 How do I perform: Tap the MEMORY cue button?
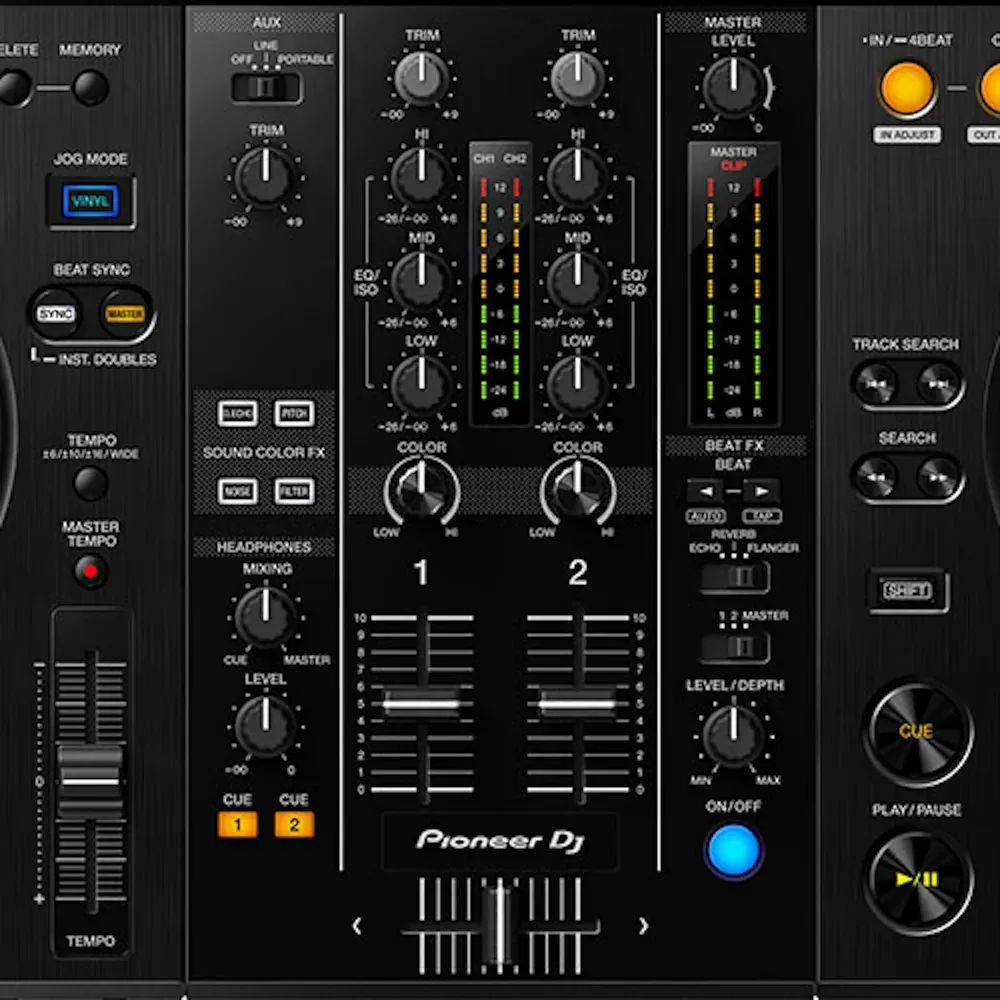coord(91,87)
